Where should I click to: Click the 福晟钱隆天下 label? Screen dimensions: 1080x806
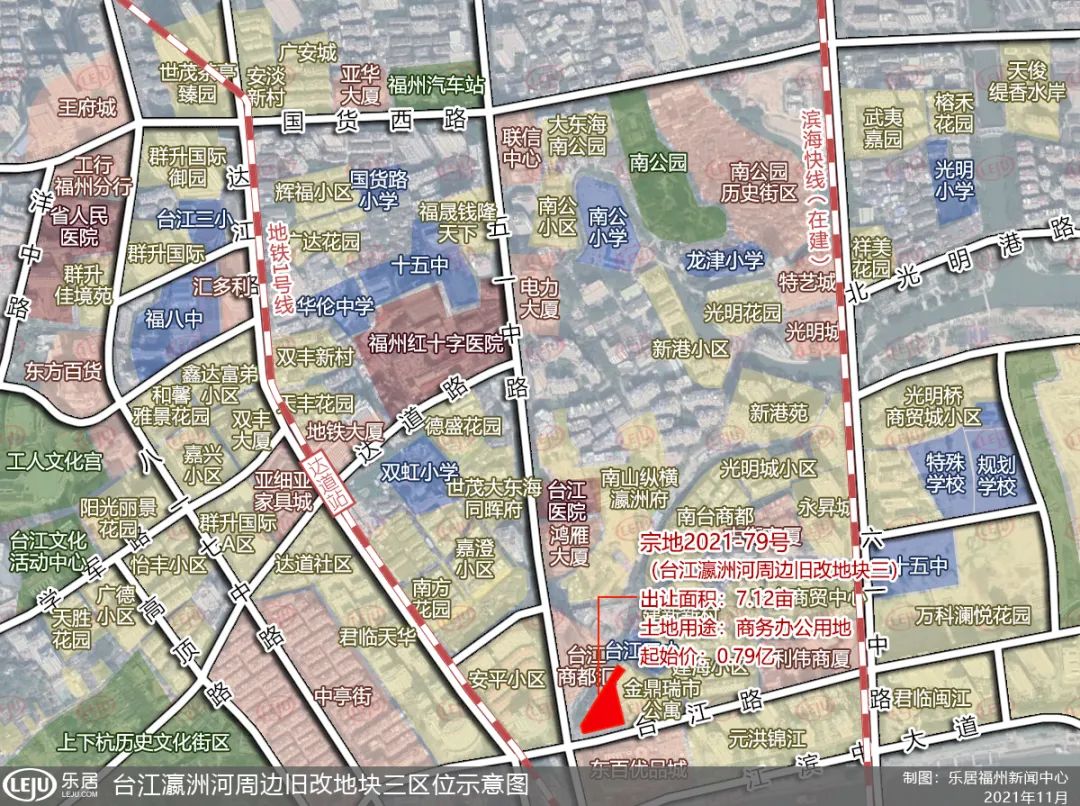click(457, 221)
